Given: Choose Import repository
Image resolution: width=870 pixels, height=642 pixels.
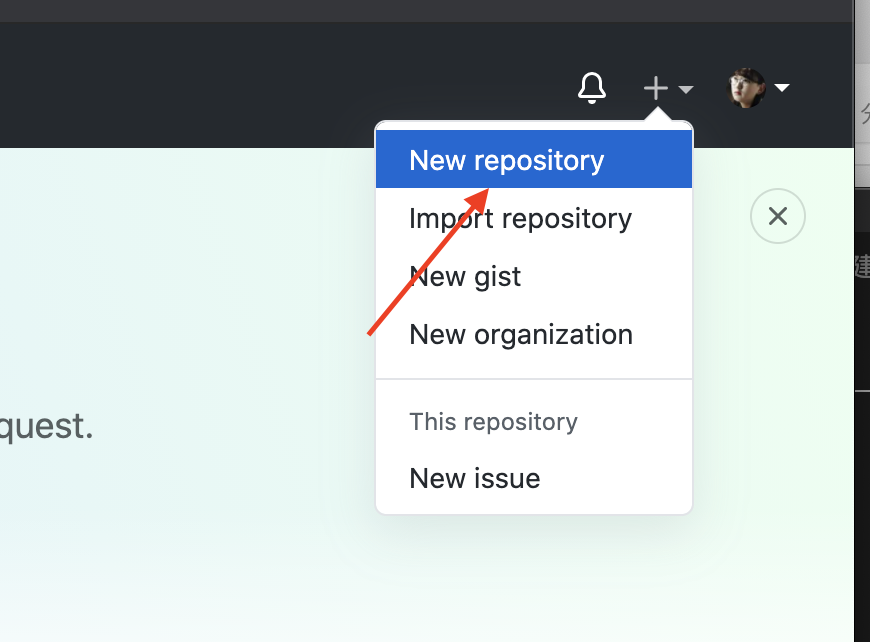Looking at the screenshot, I should coord(520,218).
